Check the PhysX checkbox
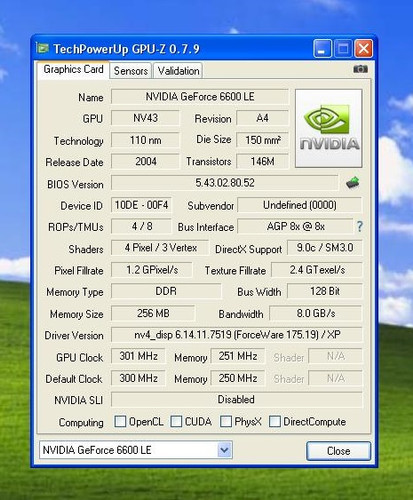 pos(226,421)
